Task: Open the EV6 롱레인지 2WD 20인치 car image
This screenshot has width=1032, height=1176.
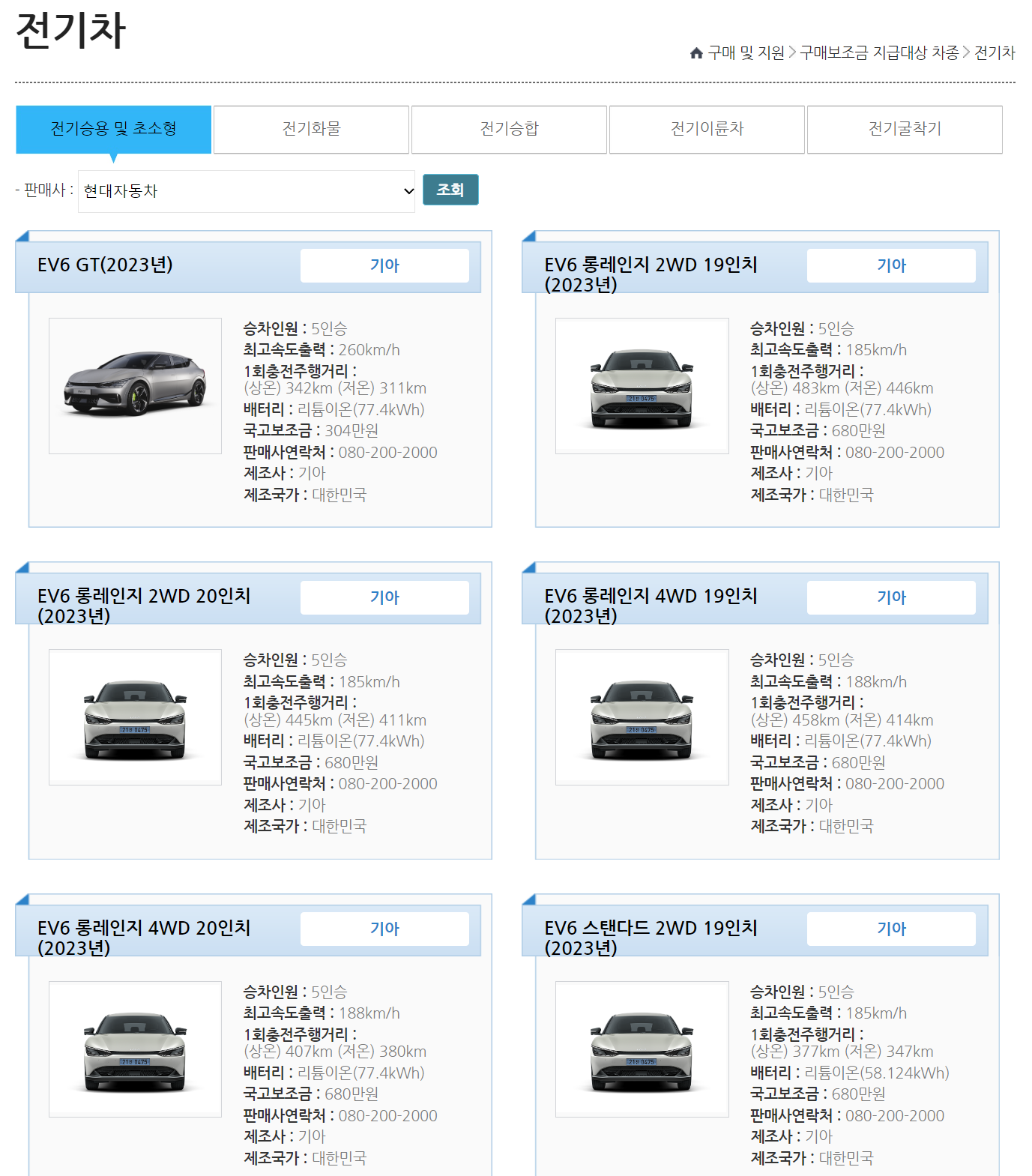Action: 135,717
